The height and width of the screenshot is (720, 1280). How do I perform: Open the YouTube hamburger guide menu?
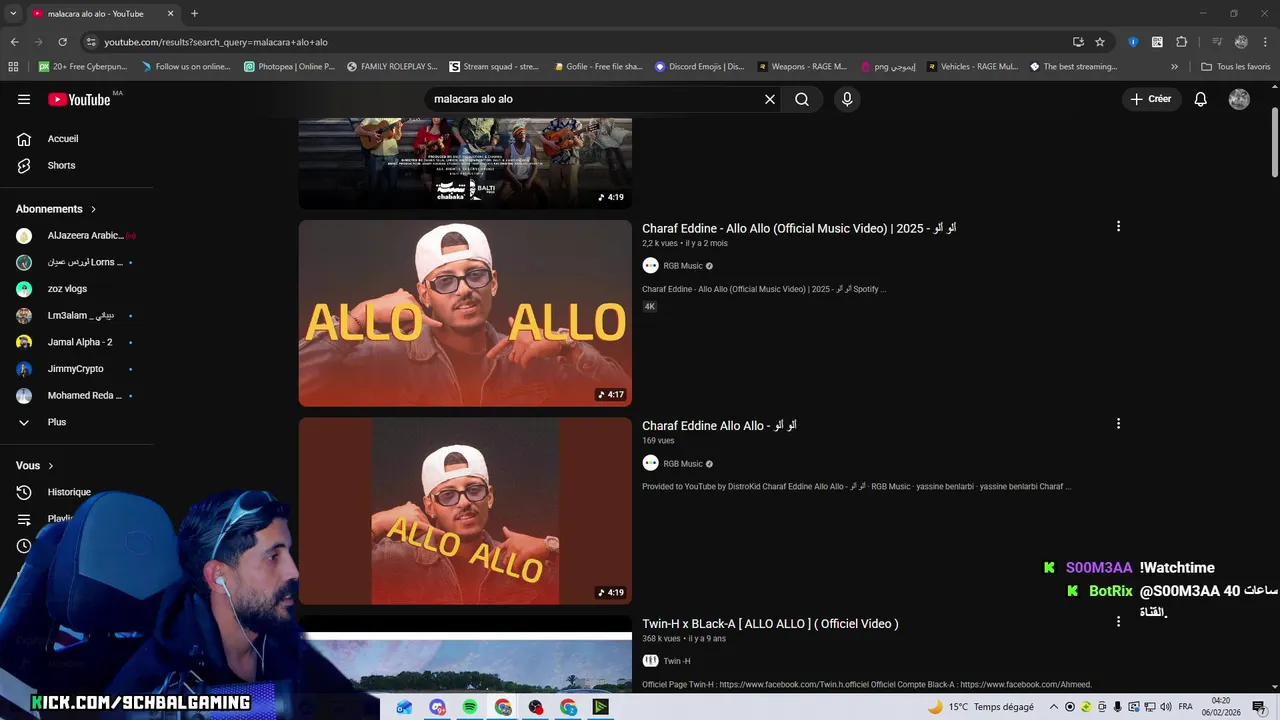[x=24, y=99]
